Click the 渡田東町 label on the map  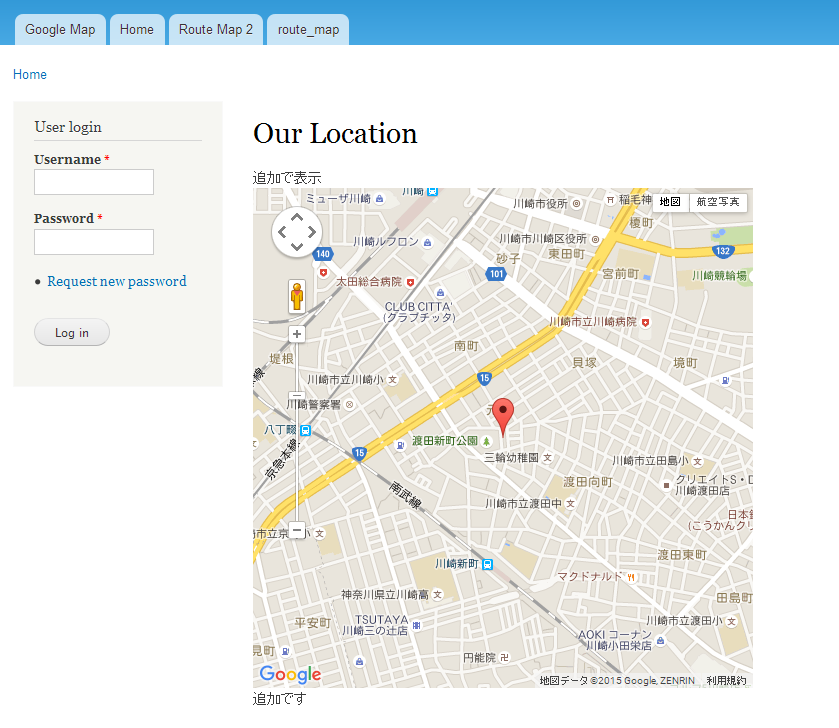click(682, 555)
